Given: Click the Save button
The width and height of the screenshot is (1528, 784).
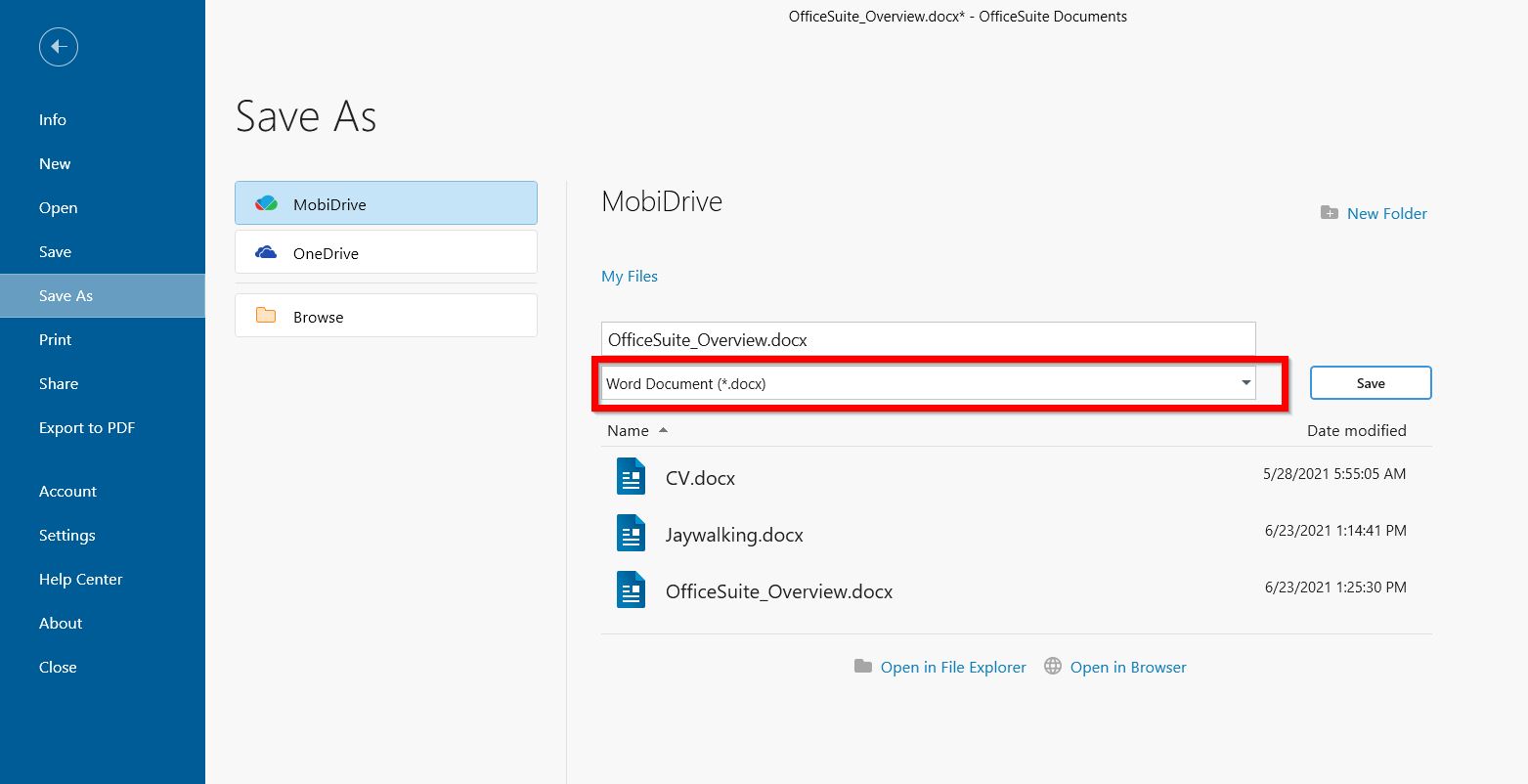Looking at the screenshot, I should [1370, 382].
